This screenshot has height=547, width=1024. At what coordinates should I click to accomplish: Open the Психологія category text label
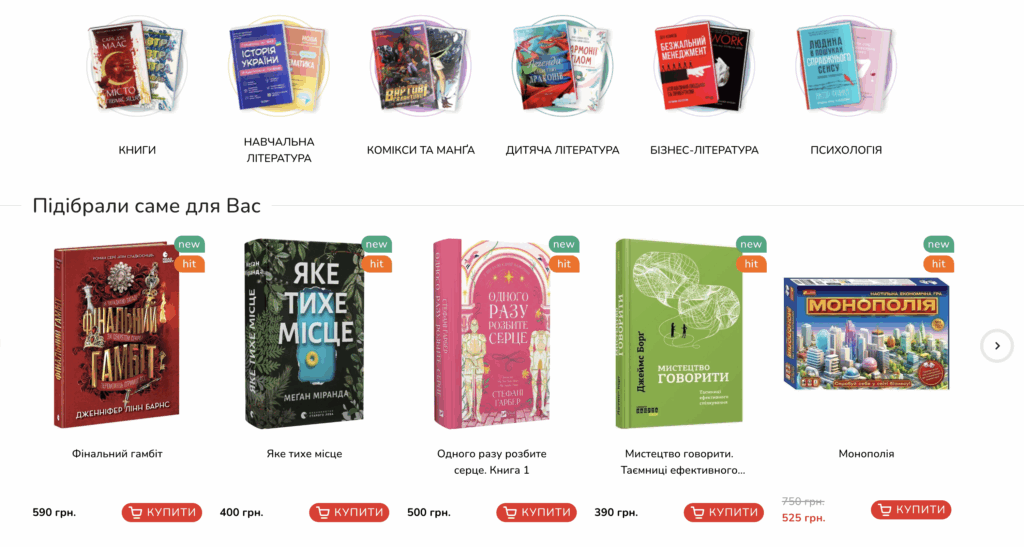(x=846, y=150)
